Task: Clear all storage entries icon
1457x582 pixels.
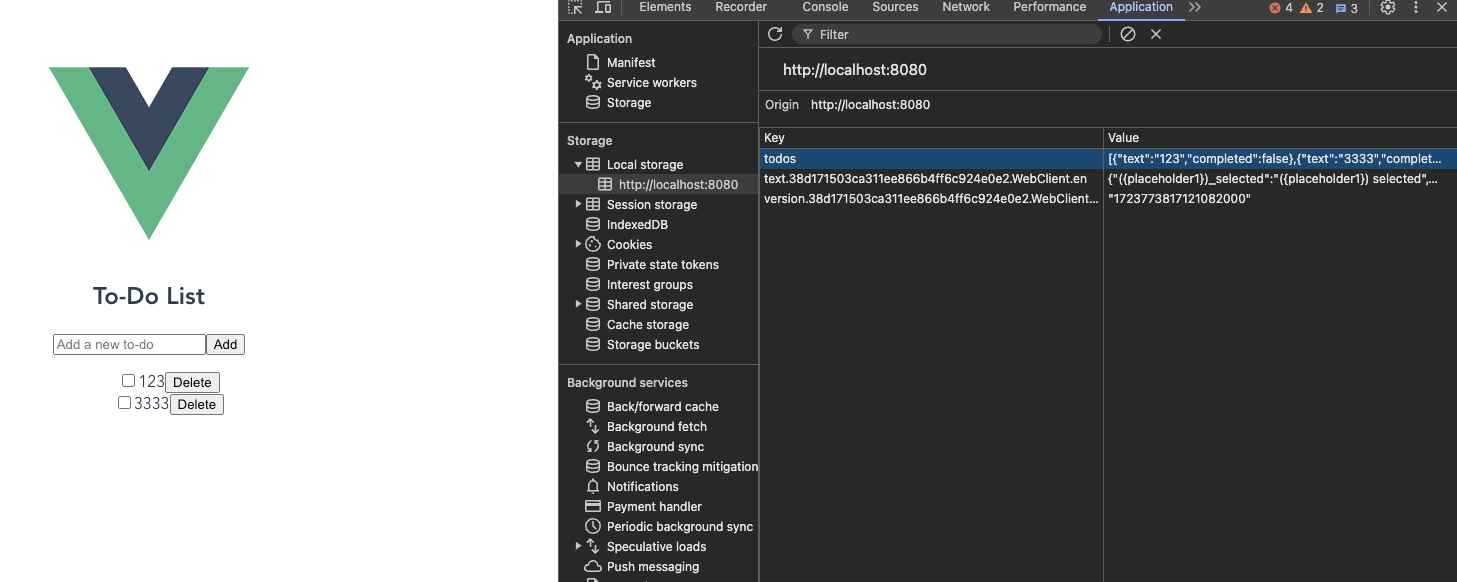Action: click(1128, 34)
